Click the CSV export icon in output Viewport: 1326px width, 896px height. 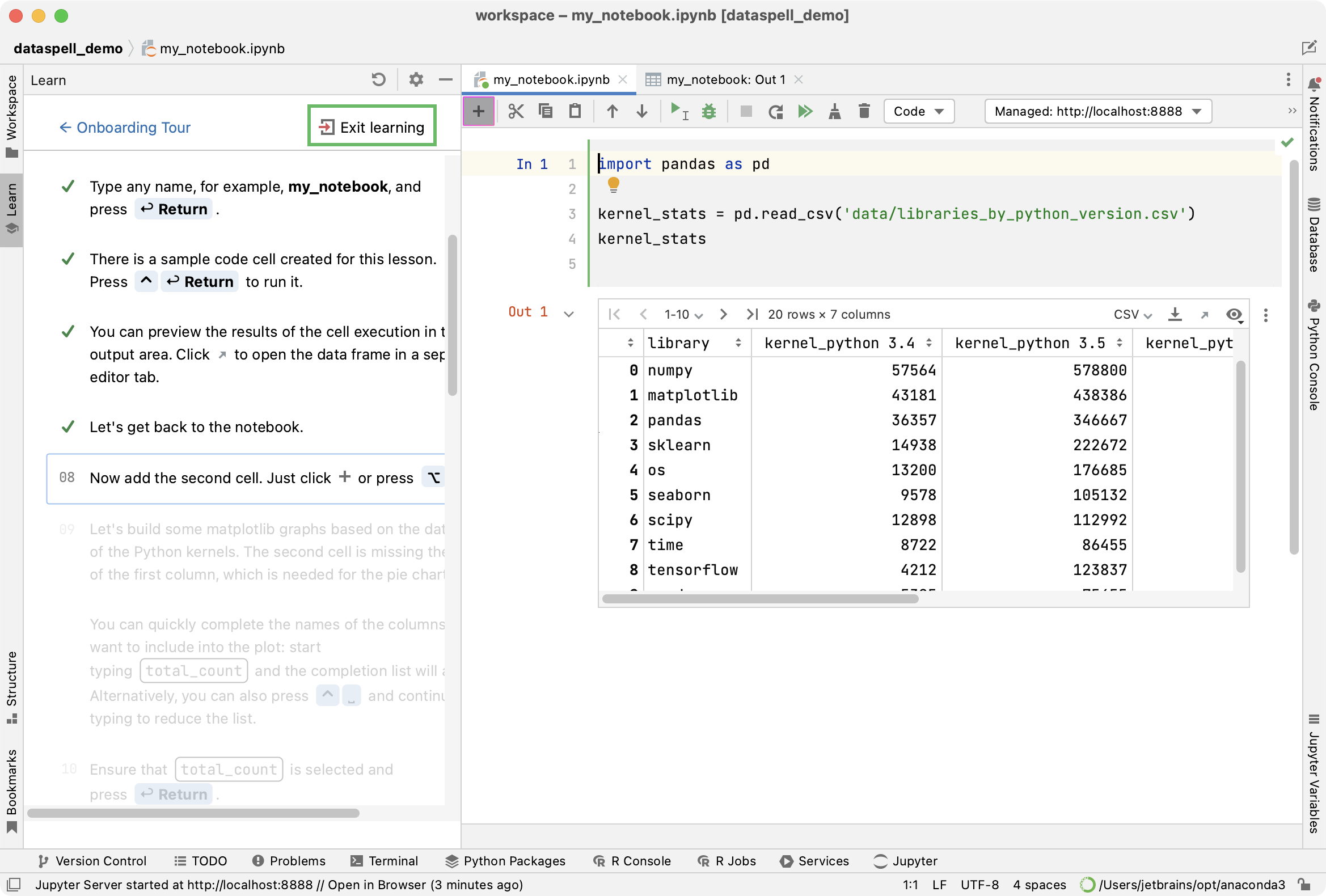[x=1175, y=313]
